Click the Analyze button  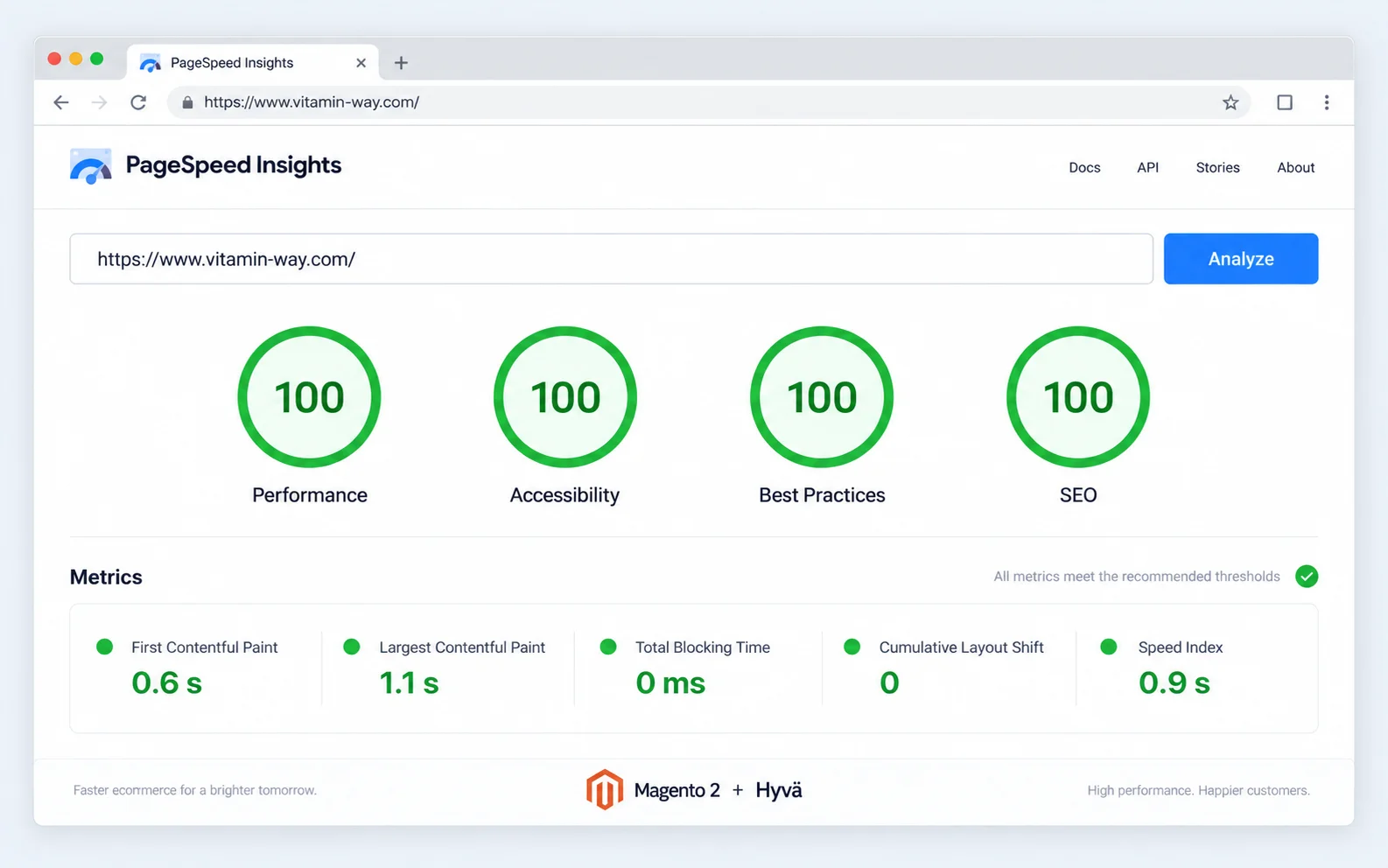click(x=1240, y=259)
